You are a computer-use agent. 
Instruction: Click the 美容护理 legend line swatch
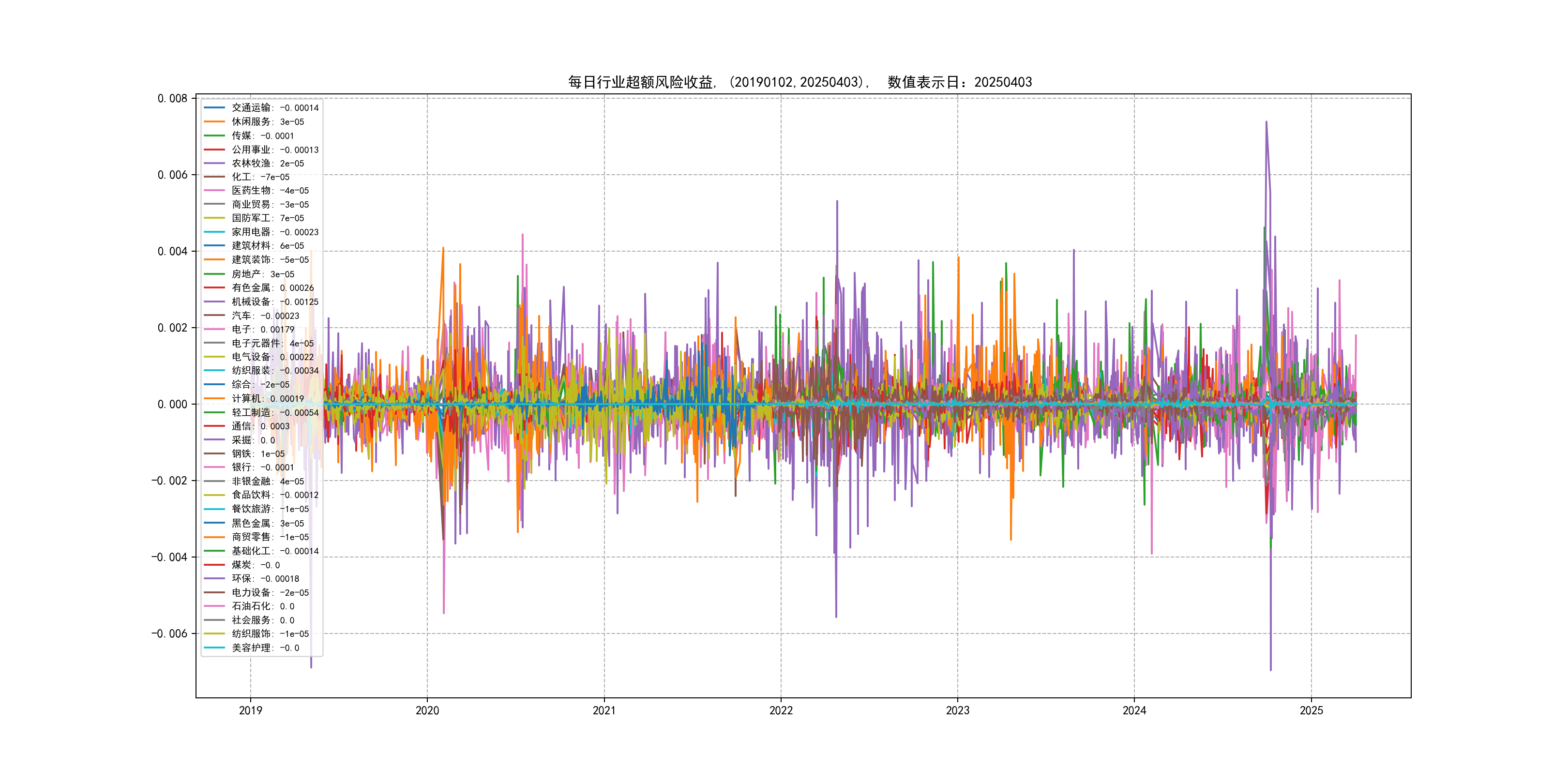[214, 648]
